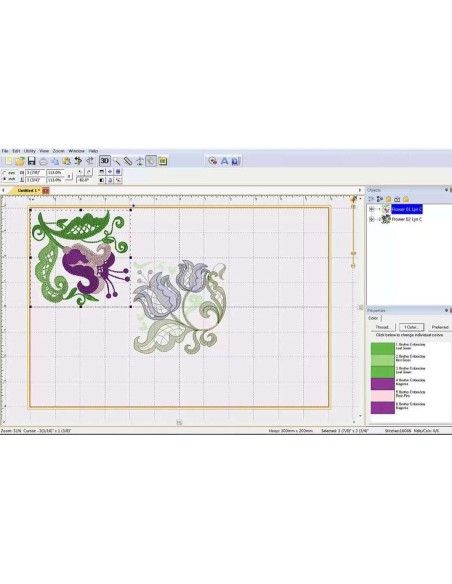The height and width of the screenshot is (584, 452).
Task: Click the merge design icon
Action: point(213,161)
